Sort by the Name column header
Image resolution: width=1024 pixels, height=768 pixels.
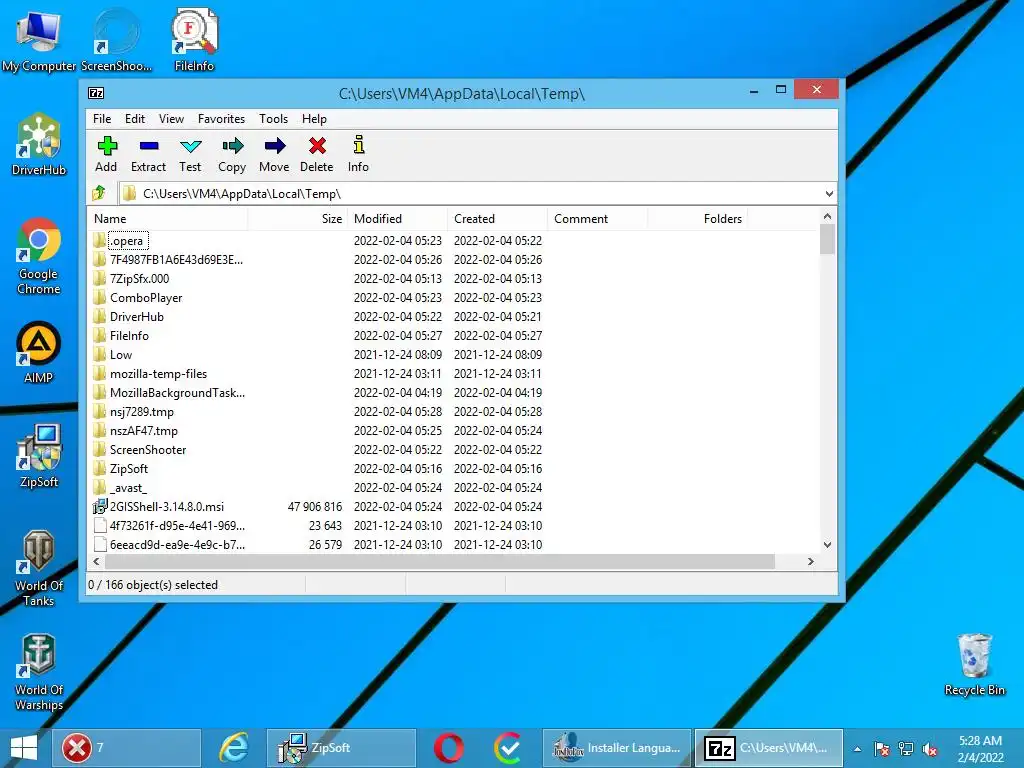[x=167, y=219]
